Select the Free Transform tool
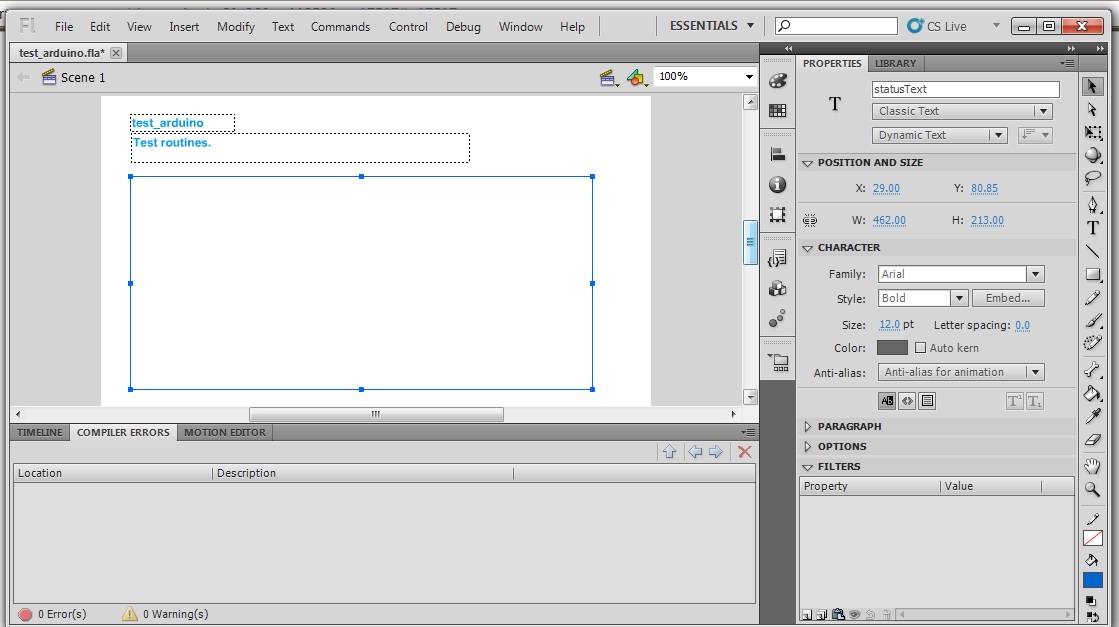Viewport: 1119px width, 627px height. click(x=1092, y=132)
